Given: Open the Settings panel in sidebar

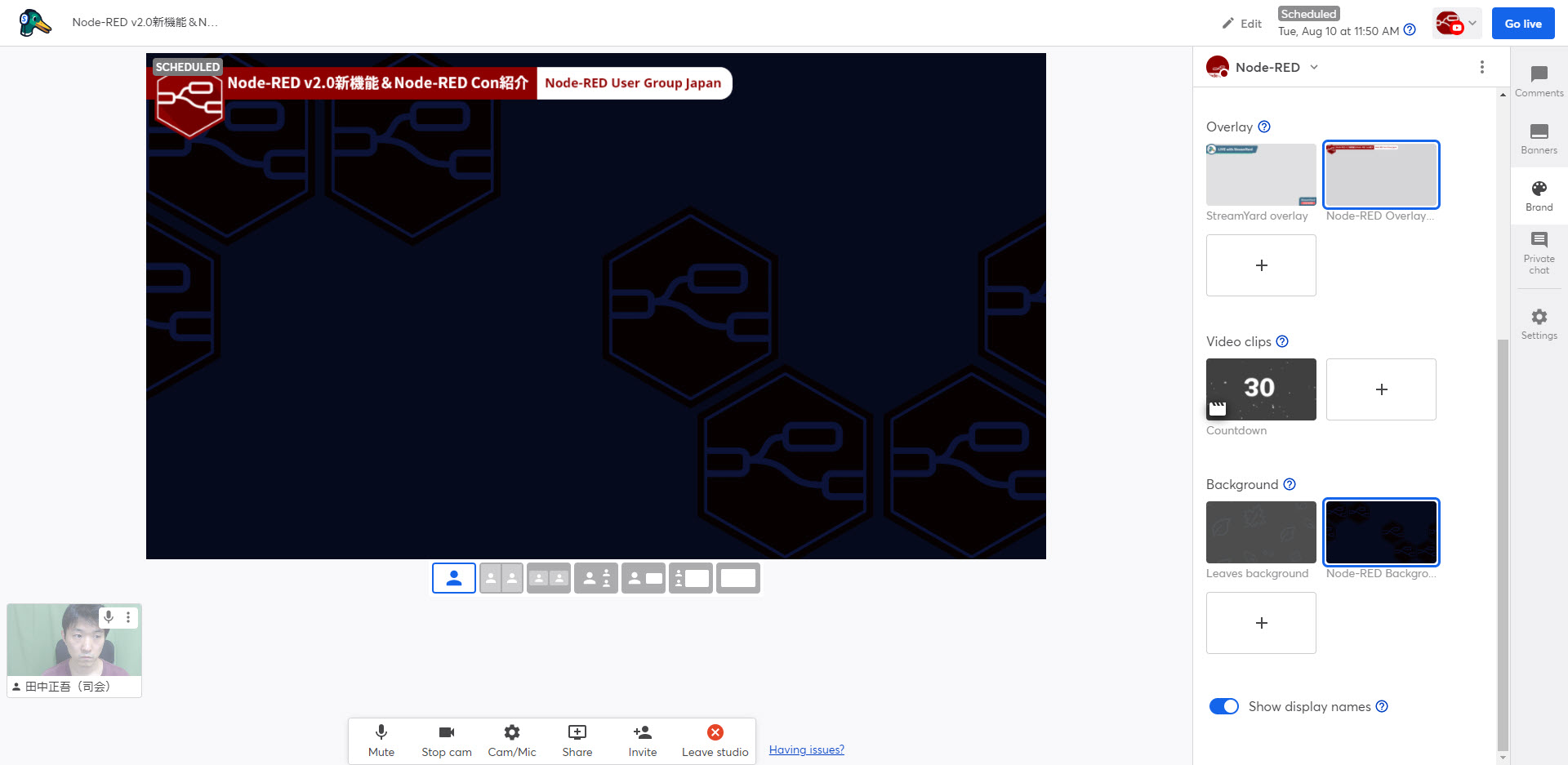Looking at the screenshot, I should [1539, 323].
